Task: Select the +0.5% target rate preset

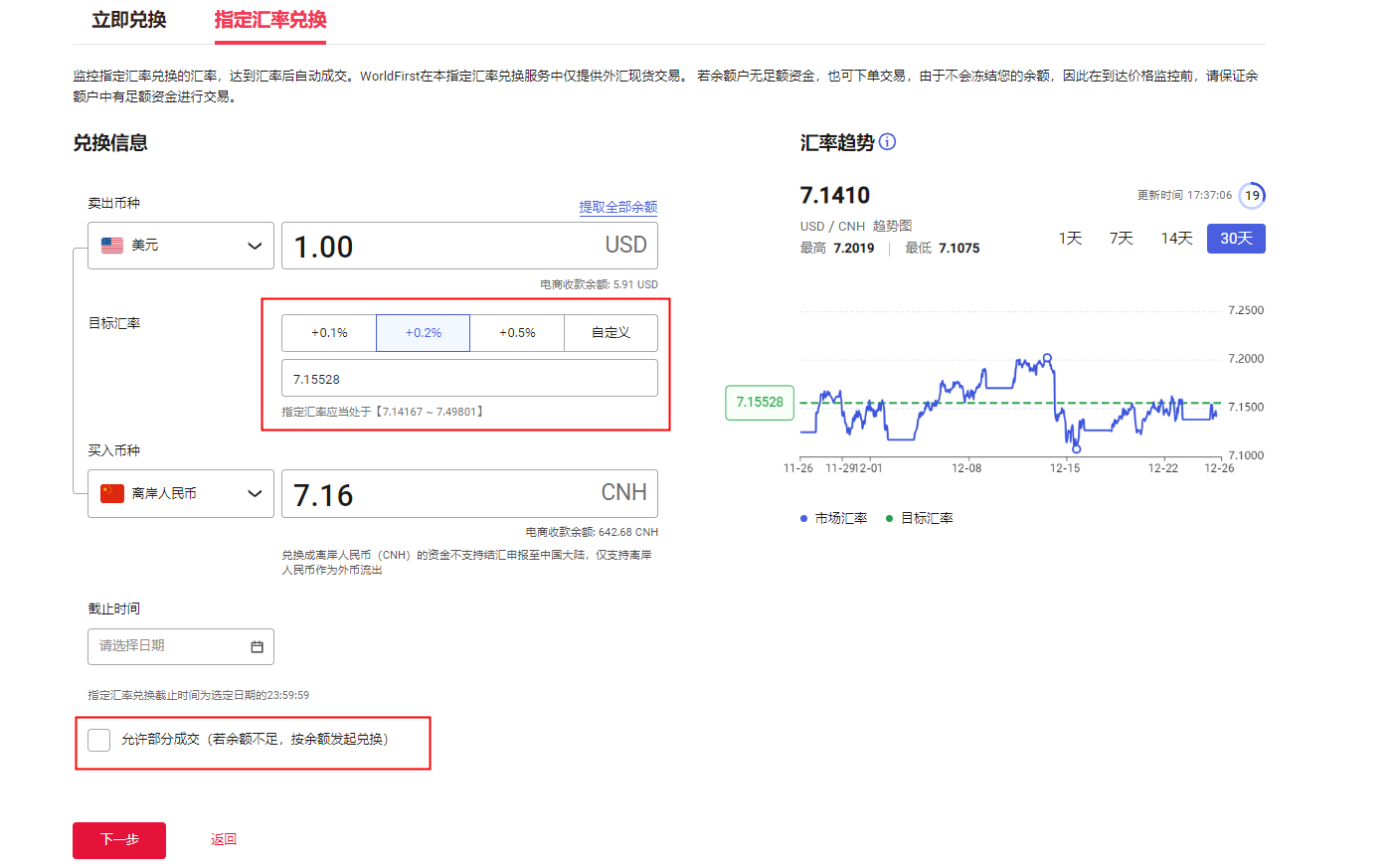Action: pos(516,332)
